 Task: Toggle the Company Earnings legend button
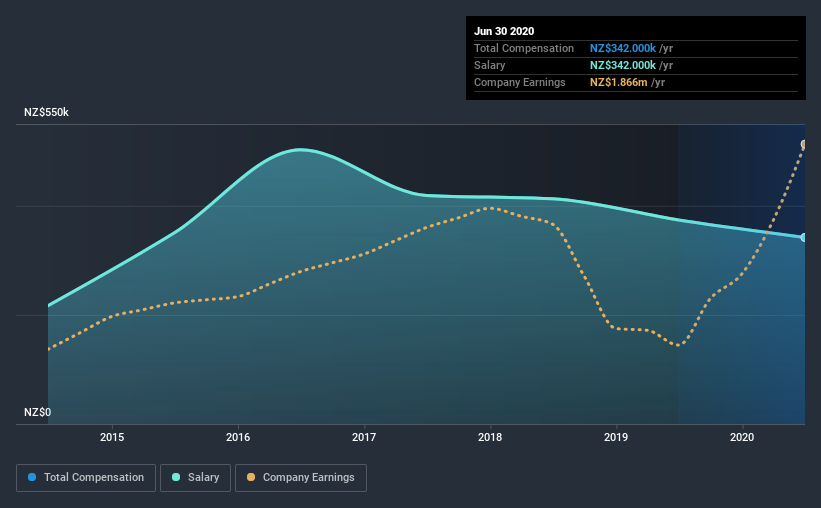[x=301, y=478]
